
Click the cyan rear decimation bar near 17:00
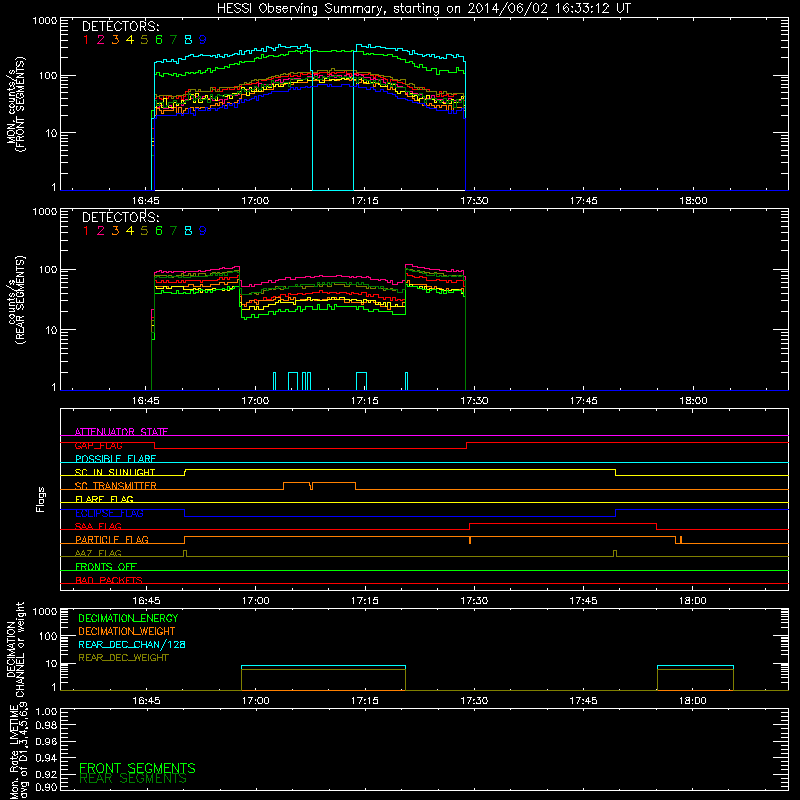(x=323, y=666)
